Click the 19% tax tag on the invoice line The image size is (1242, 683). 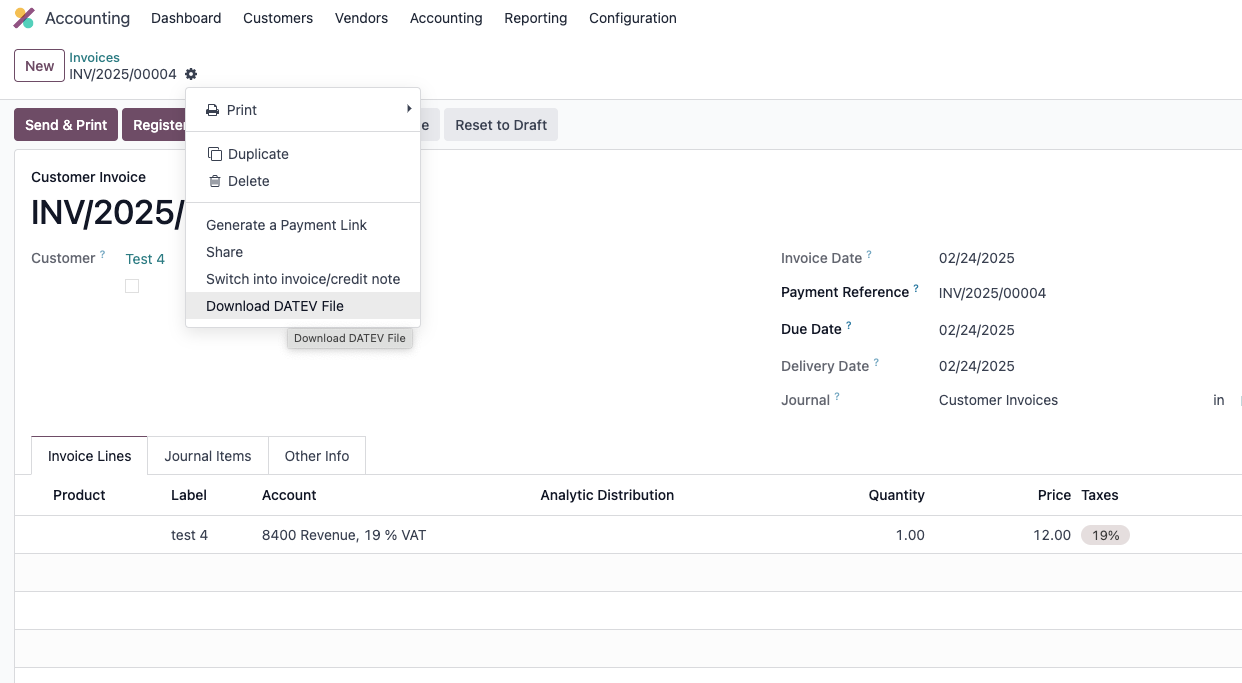(1105, 535)
